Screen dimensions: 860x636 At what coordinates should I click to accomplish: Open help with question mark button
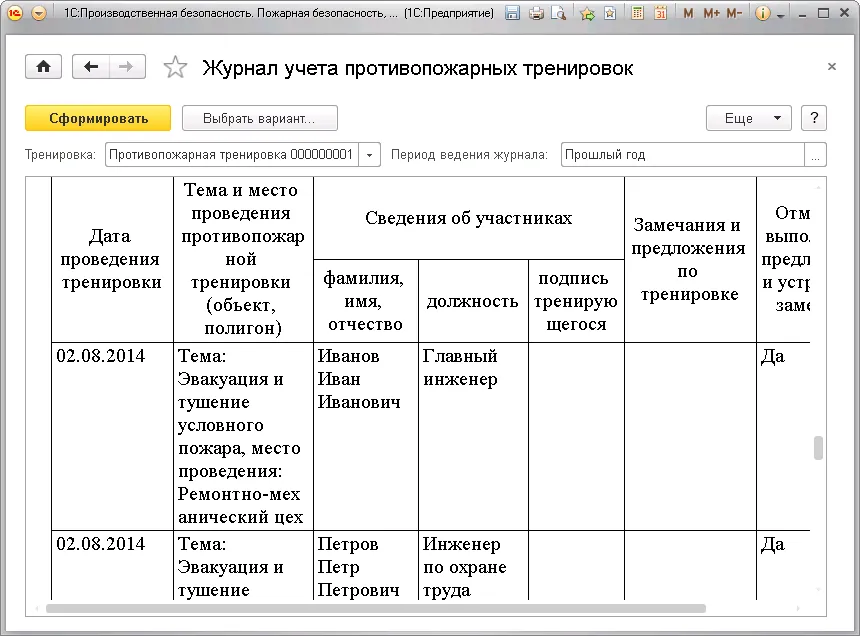[x=814, y=118]
